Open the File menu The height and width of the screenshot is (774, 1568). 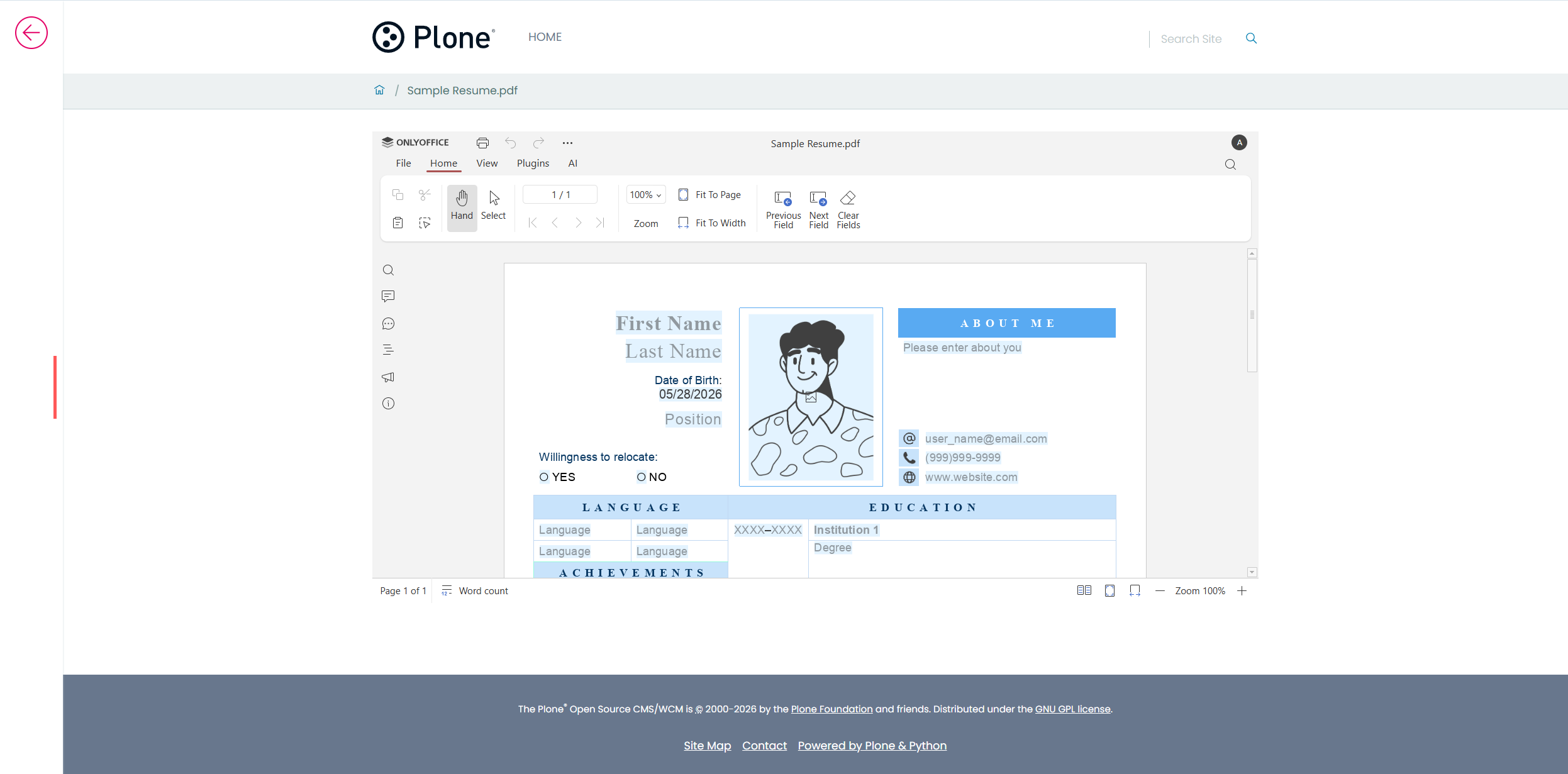pos(403,163)
